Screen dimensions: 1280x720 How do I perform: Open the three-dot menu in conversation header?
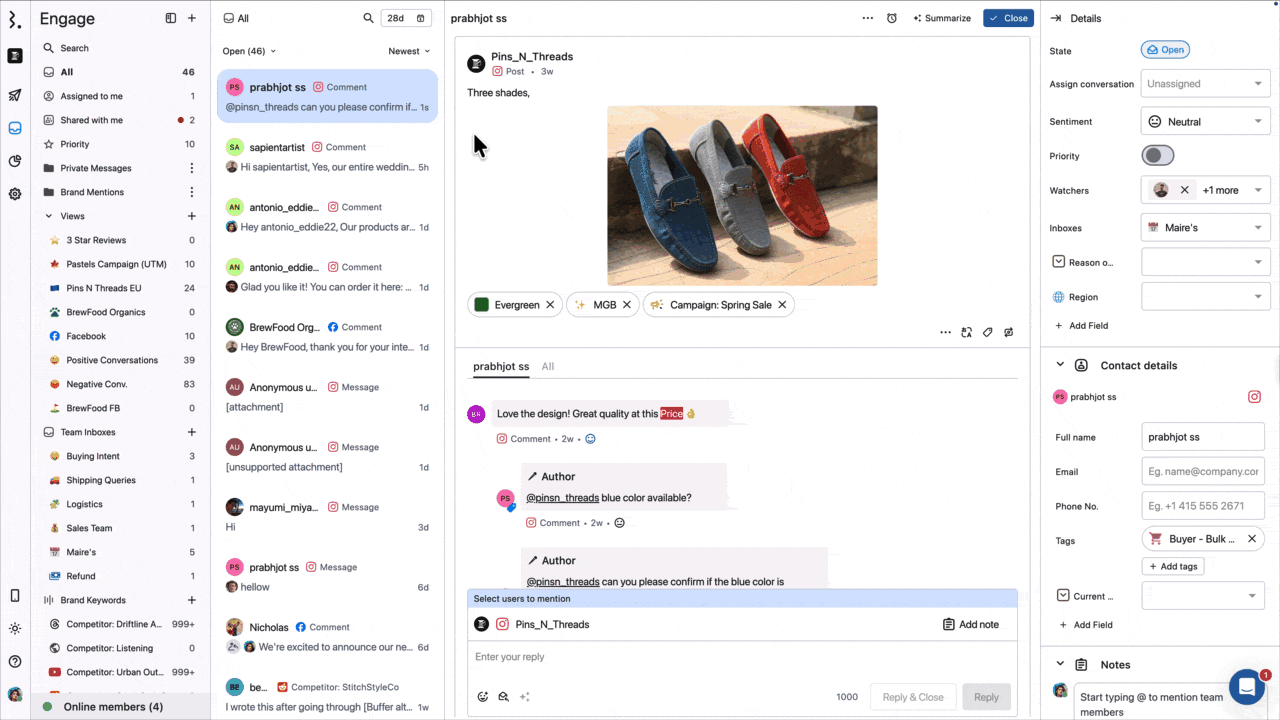[867, 18]
